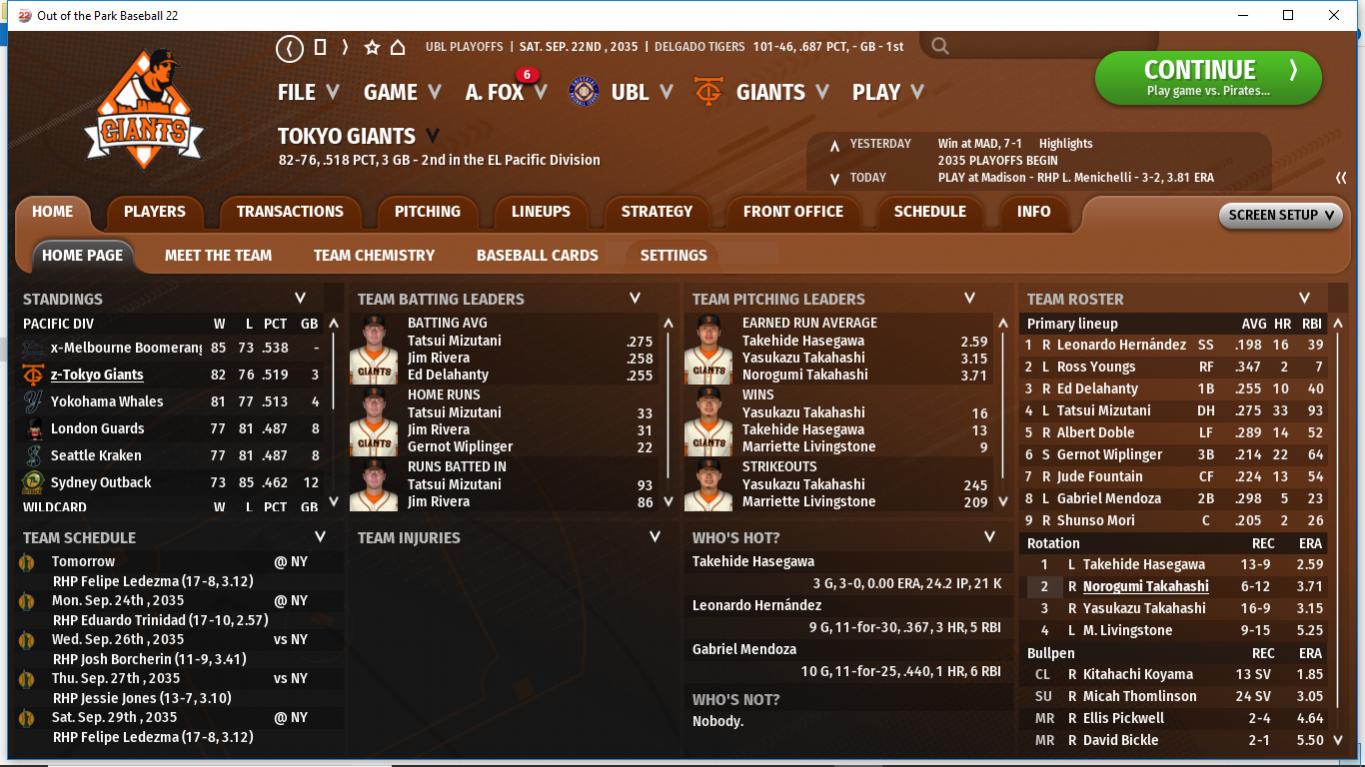
Task: Open the Highlights link for yesterday's win
Action: (x=1065, y=144)
